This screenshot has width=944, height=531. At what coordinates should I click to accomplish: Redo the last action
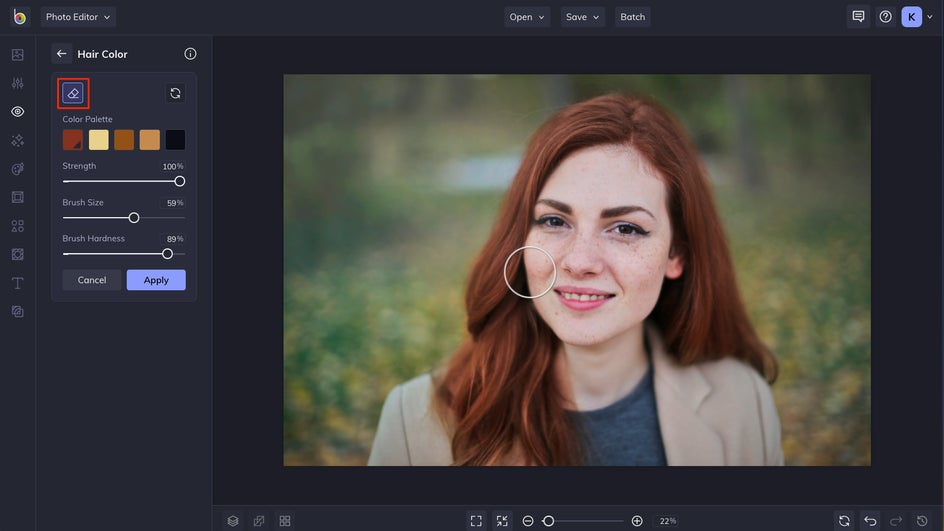[x=896, y=521]
